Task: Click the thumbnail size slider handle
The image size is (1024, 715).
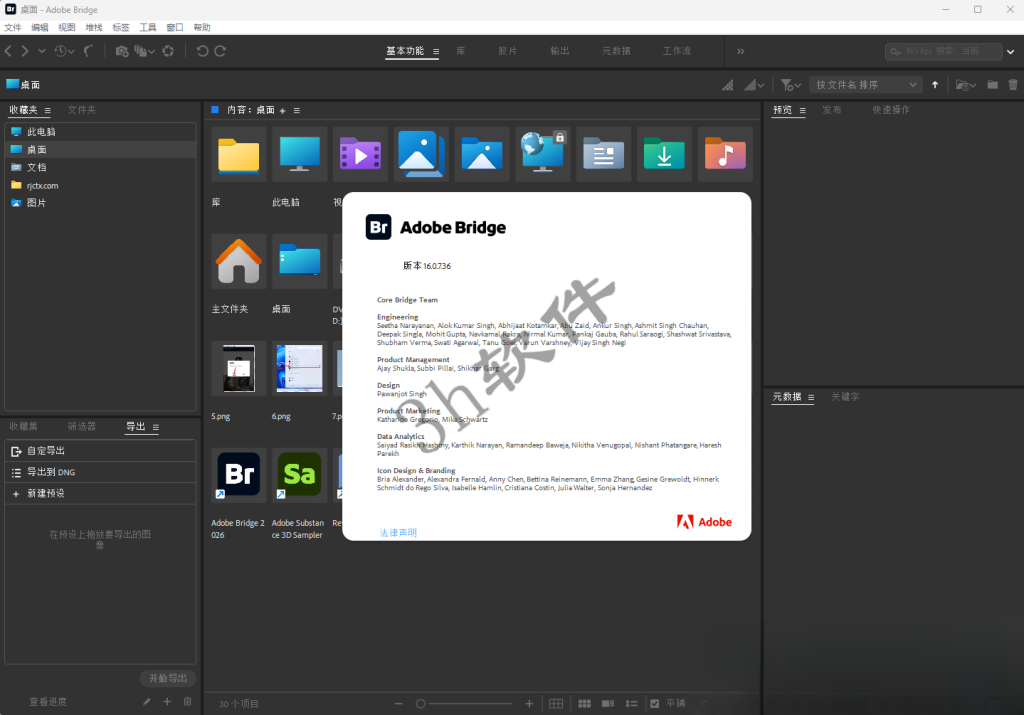Action: point(421,704)
